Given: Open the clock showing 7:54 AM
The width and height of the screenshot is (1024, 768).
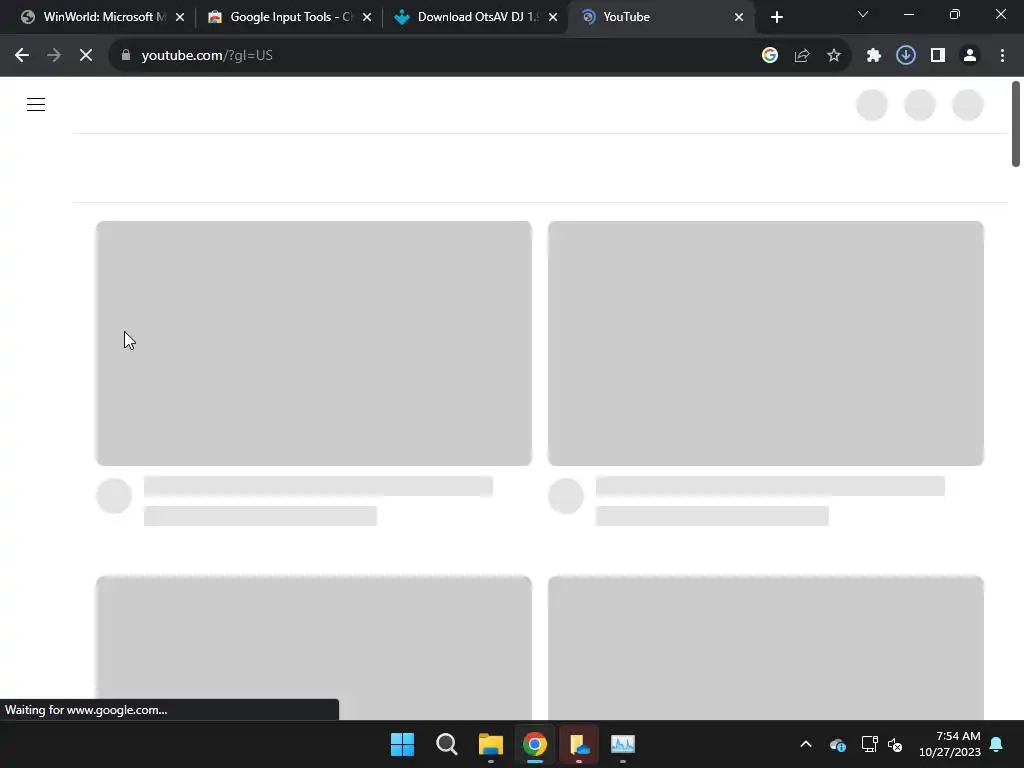Looking at the screenshot, I should [950, 744].
